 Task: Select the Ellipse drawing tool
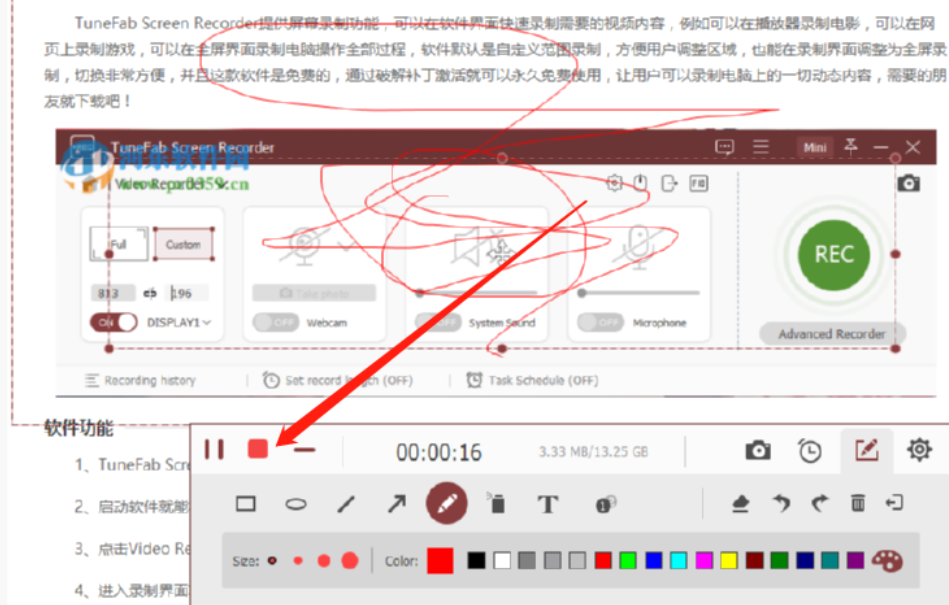tap(296, 504)
